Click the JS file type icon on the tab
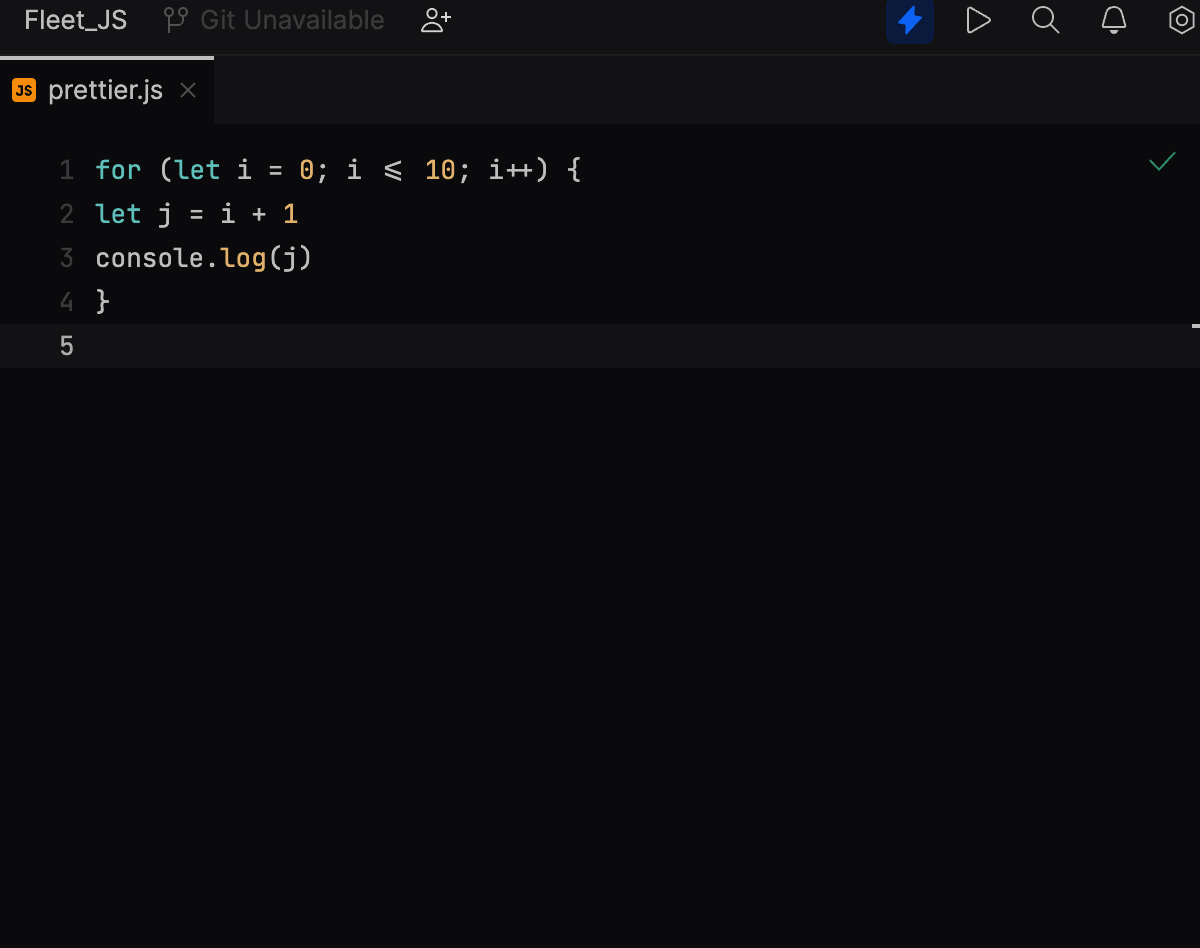Viewport: 1200px width, 948px height. tap(24, 90)
